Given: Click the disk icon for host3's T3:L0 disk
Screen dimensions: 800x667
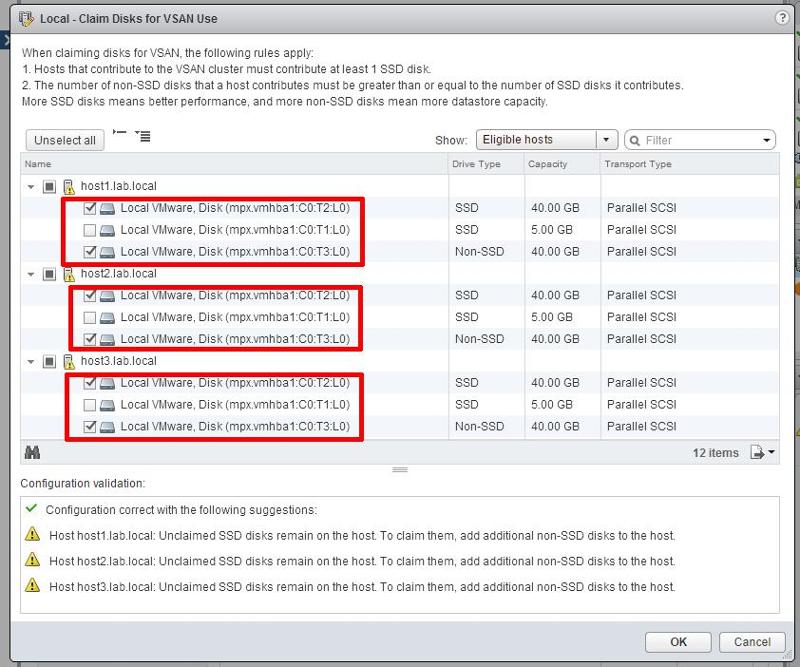Looking at the screenshot, I should click(x=107, y=427).
